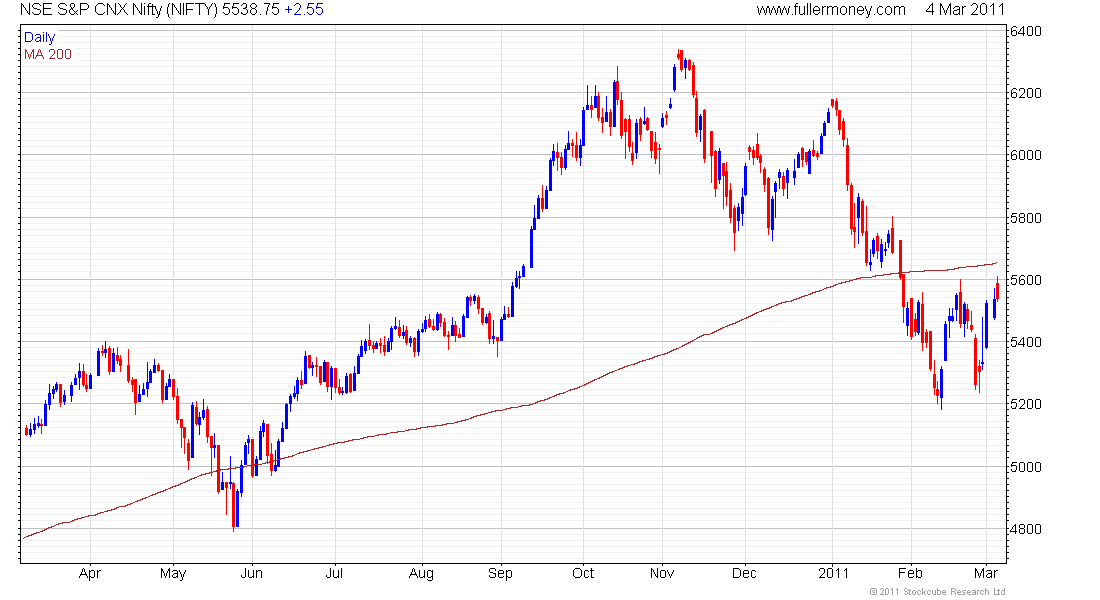Click the 'Dec' month label on the time axis
Screen dimensions: 1100x600
(744, 574)
